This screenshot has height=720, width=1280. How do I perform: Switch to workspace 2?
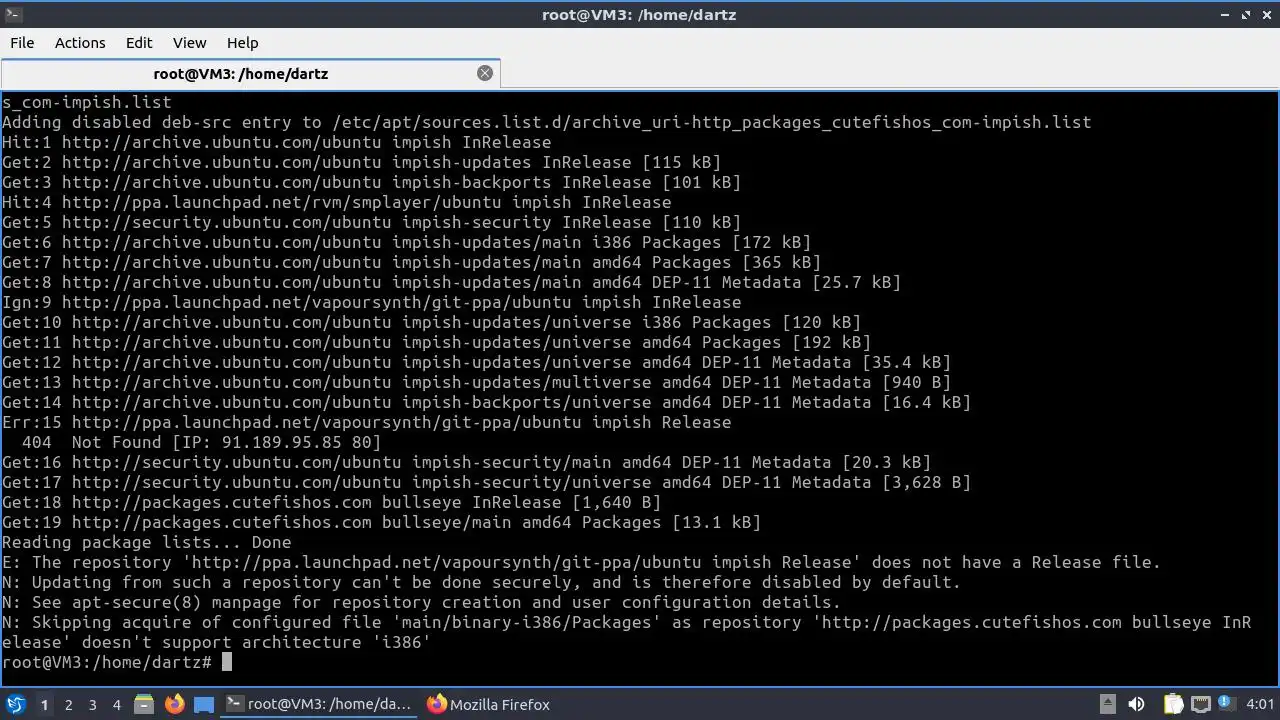pos(68,705)
